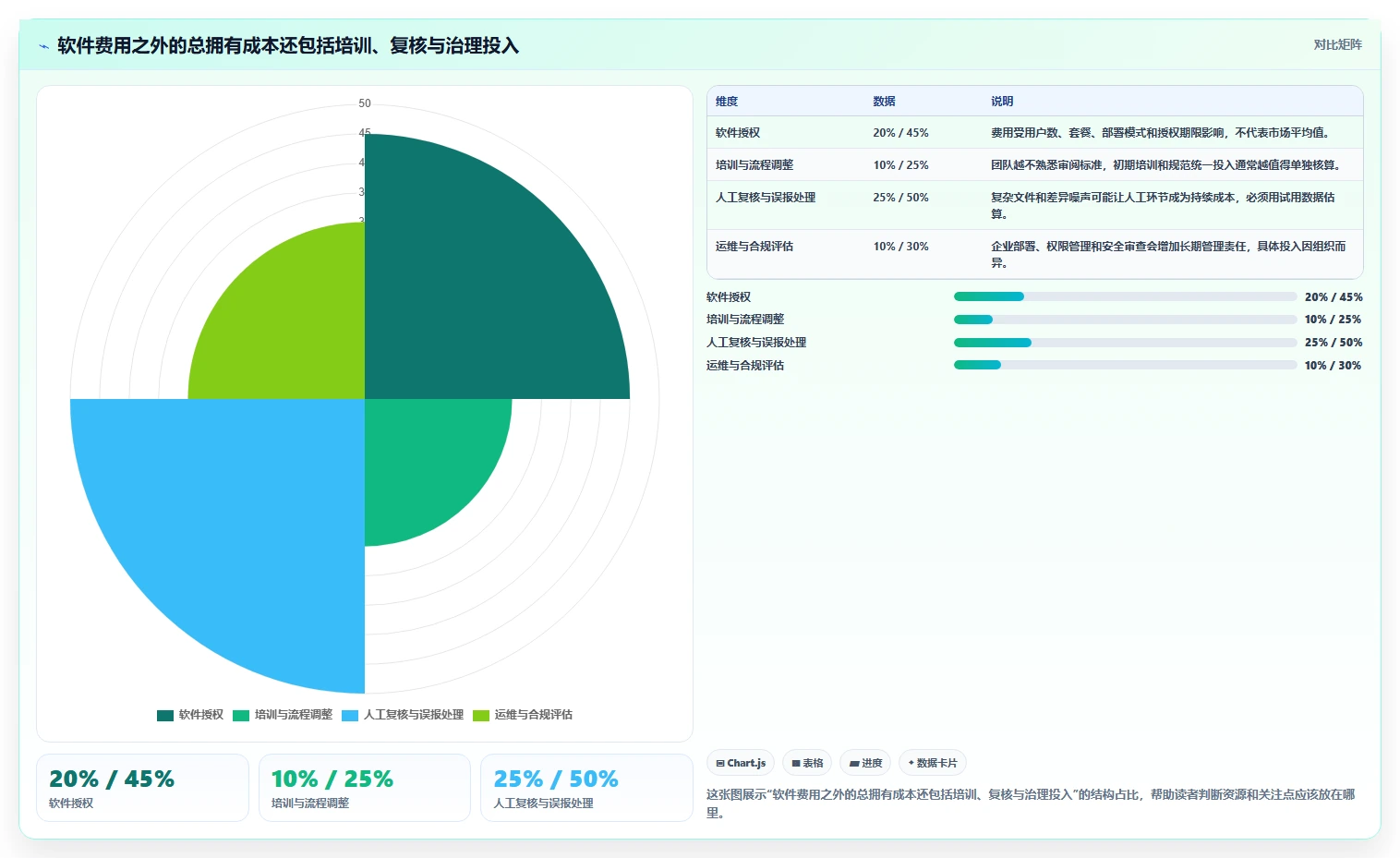Click the 数据 column header
Viewport: 1400px width, 858px height.
coord(884,102)
